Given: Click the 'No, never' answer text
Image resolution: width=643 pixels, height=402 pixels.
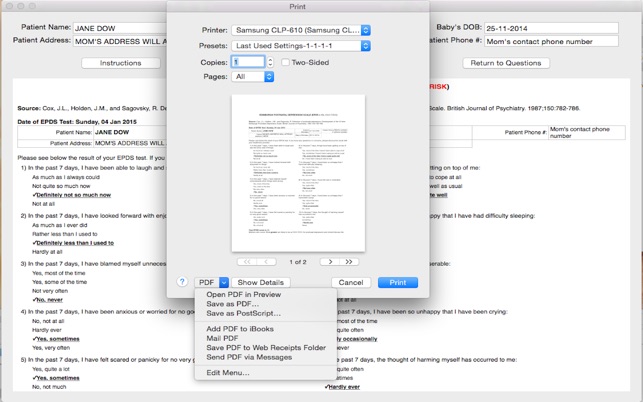Looking at the screenshot, I should (x=48, y=300).
